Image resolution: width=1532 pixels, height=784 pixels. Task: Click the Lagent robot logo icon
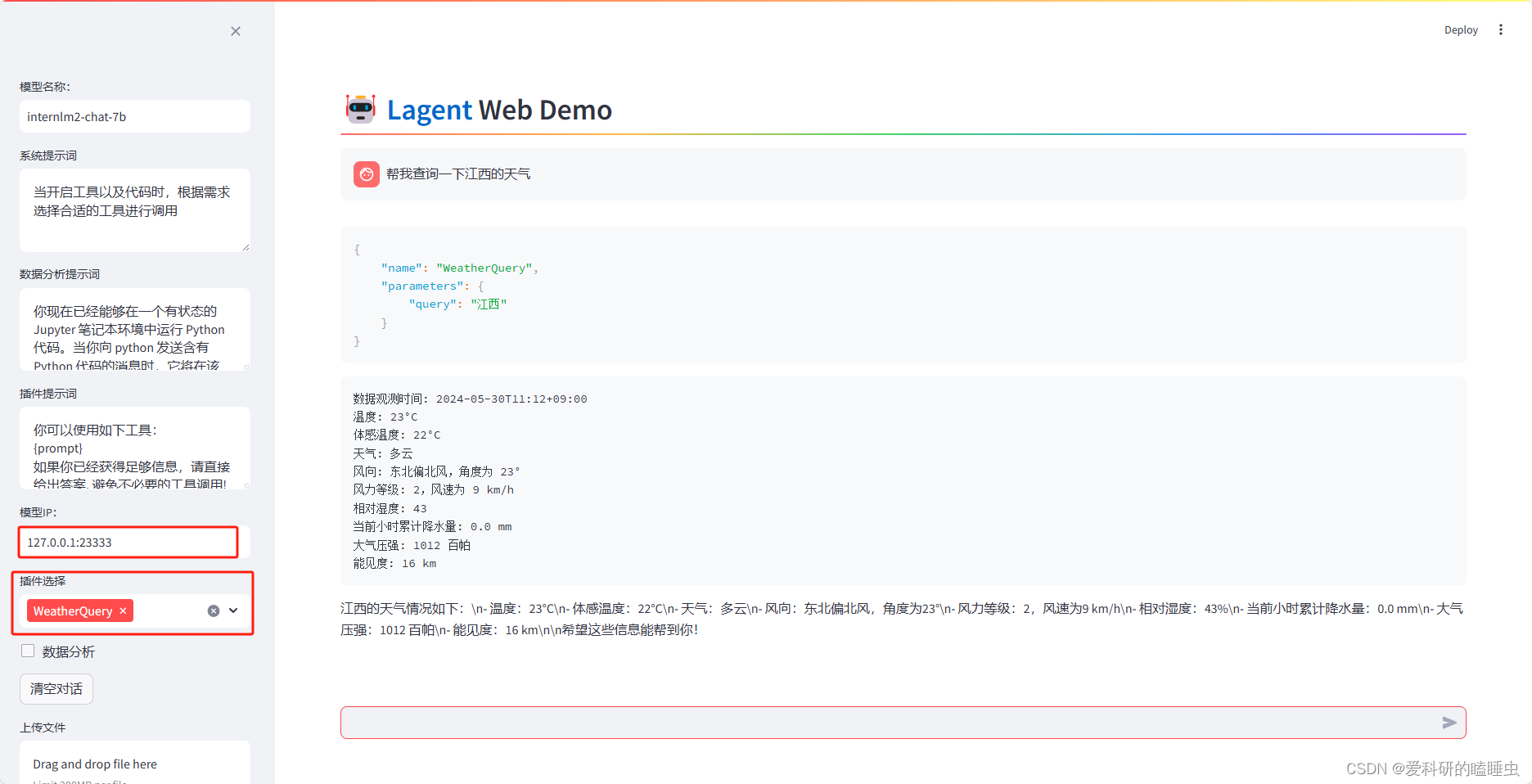pyautogui.click(x=361, y=109)
